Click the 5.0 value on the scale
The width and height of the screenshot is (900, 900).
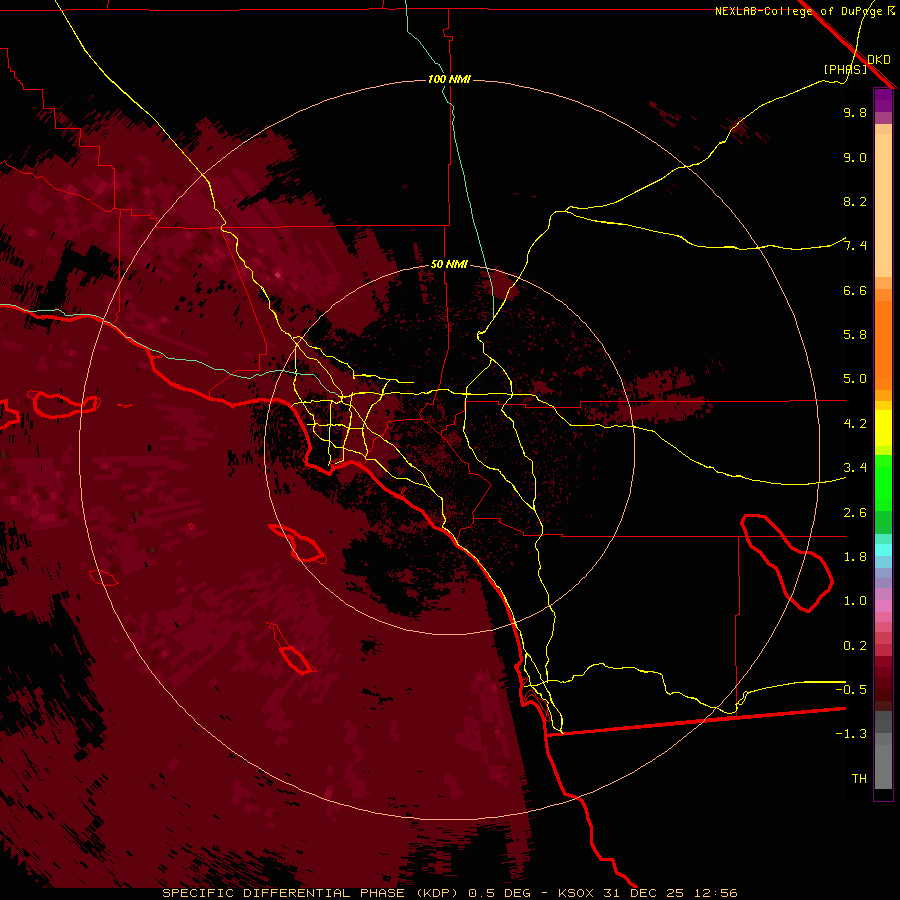(x=855, y=379)
